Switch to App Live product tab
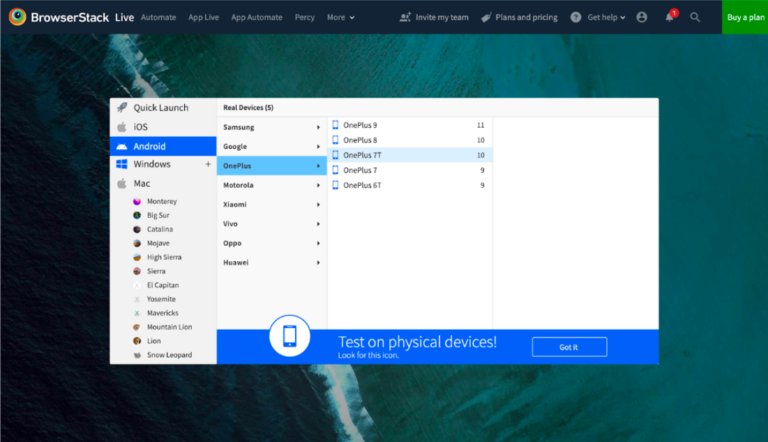 click(x=203, y=17)
